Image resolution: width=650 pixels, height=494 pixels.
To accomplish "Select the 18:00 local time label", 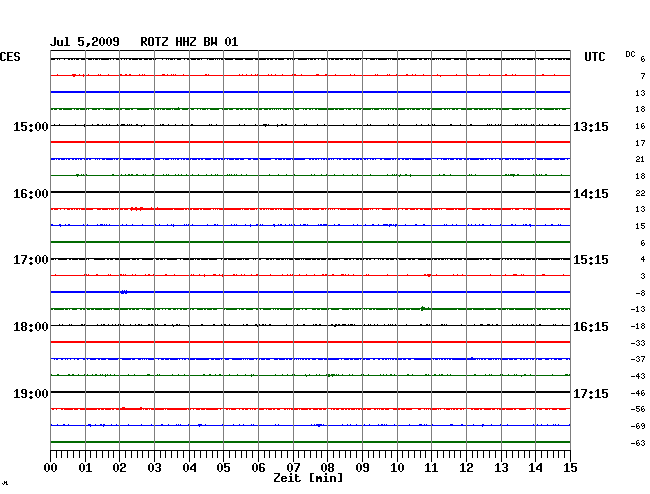I will pos(31,327).
